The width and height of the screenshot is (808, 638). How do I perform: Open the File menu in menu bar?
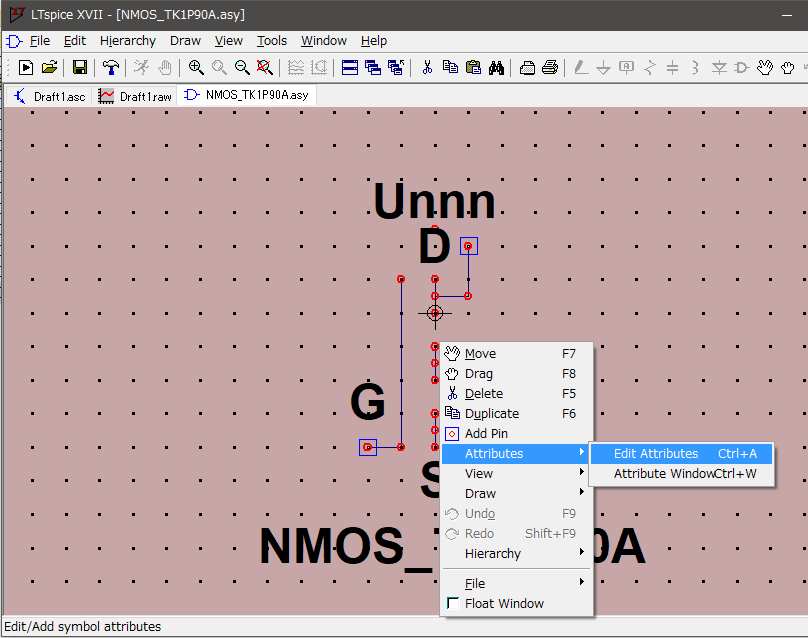(x=40, y=41)
